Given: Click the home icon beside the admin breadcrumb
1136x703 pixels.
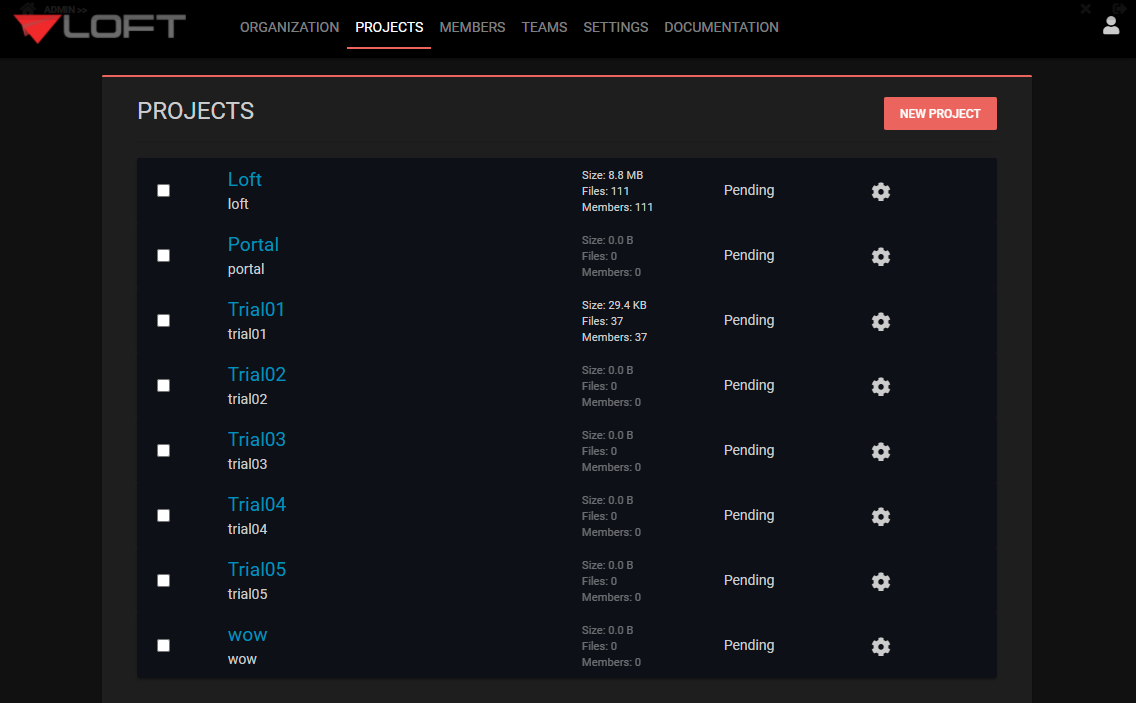Looking at the screenshot, I should [x=30, y=8].
